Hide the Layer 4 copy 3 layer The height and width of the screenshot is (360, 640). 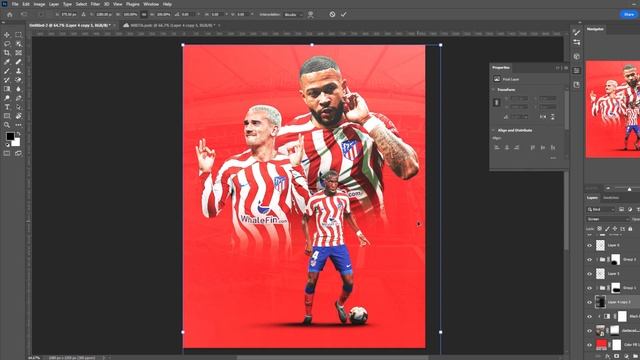[589, 302]
